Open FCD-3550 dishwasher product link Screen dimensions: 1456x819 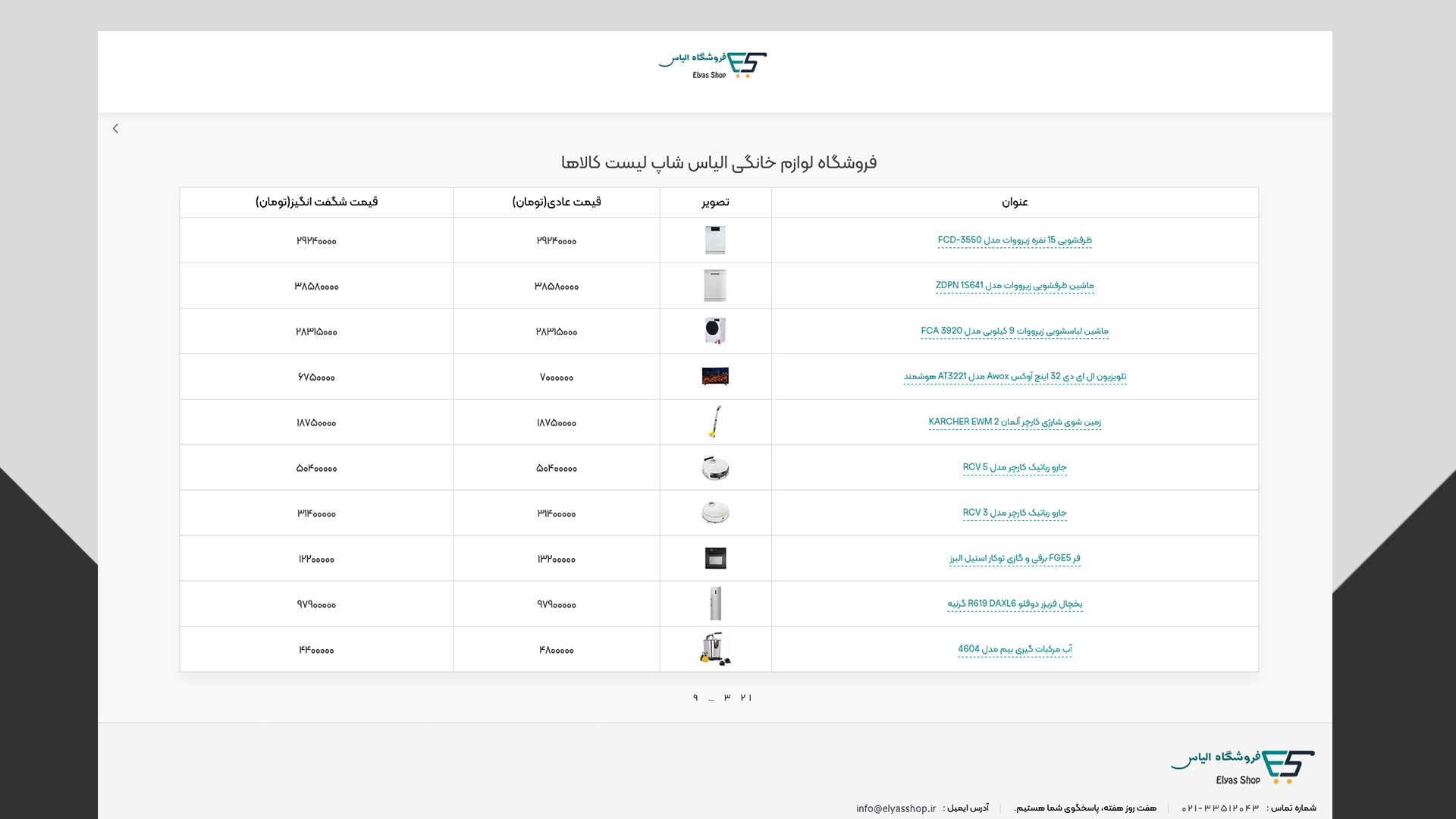(1014, 240)
